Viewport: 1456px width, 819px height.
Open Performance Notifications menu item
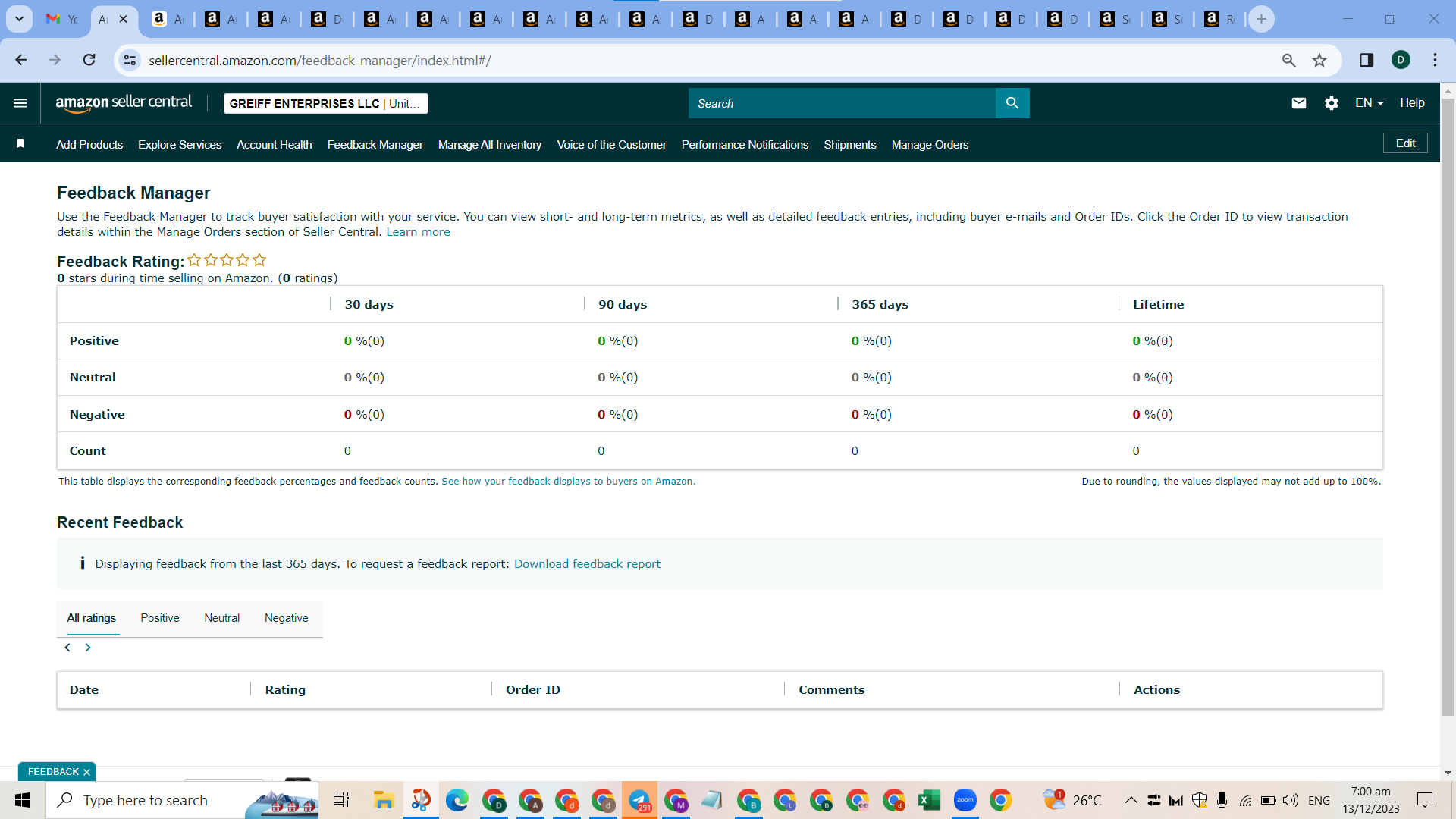(x=745, y=144)
